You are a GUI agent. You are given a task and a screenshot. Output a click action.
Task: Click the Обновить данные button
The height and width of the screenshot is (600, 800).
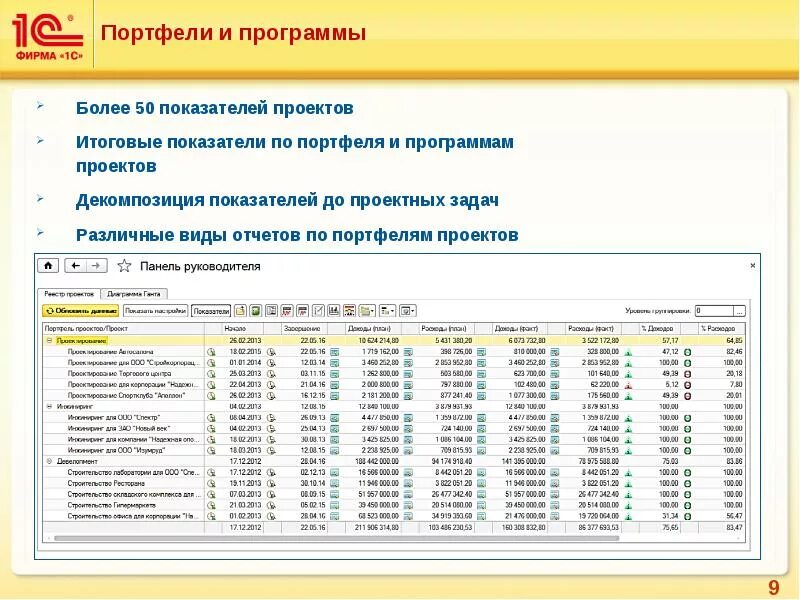[x=81, y=311]
